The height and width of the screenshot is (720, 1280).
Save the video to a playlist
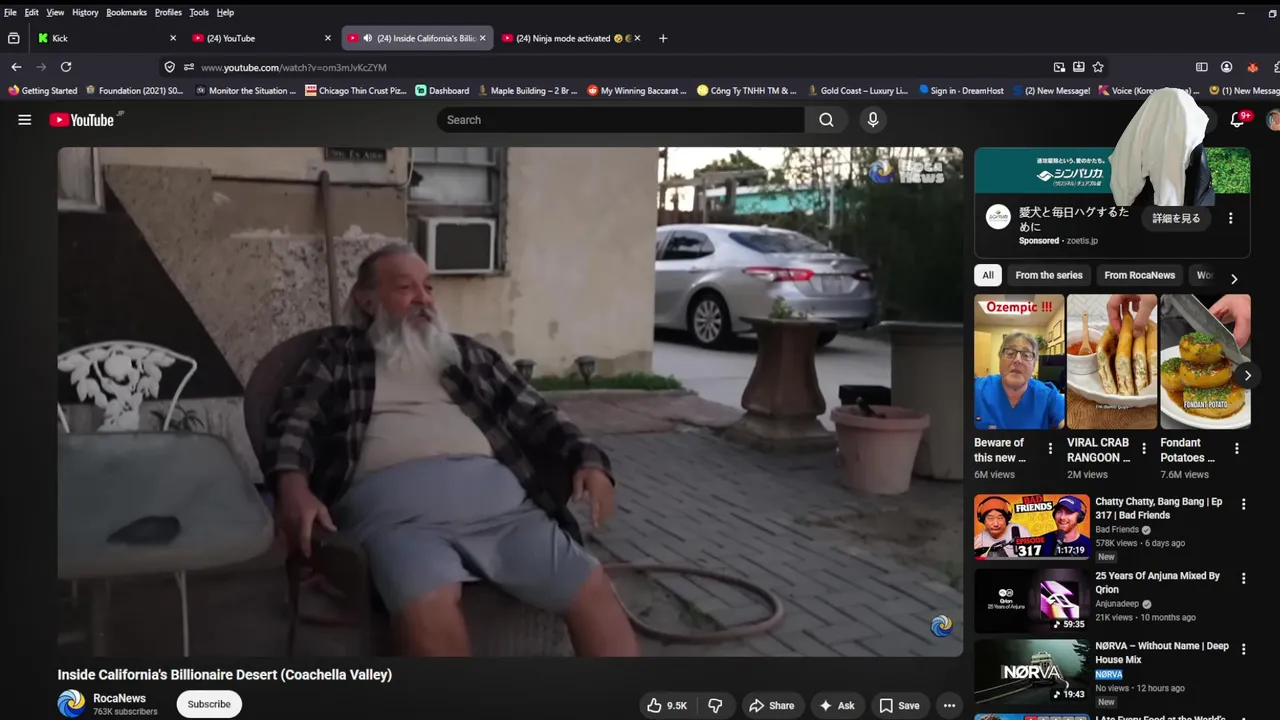click(x=899, y=705)
